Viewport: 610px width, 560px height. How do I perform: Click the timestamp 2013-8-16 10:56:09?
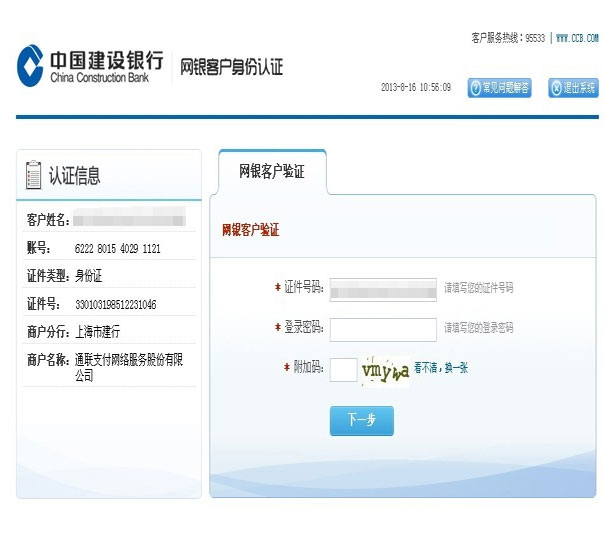[x=416, y=87]
